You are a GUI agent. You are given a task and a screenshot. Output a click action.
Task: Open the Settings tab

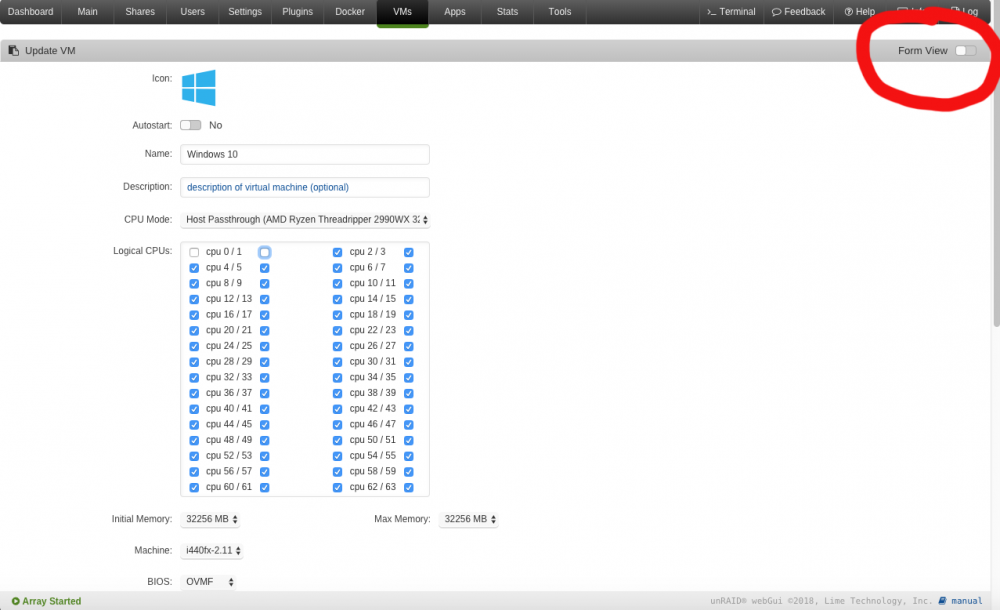click(x=245, y=11)
